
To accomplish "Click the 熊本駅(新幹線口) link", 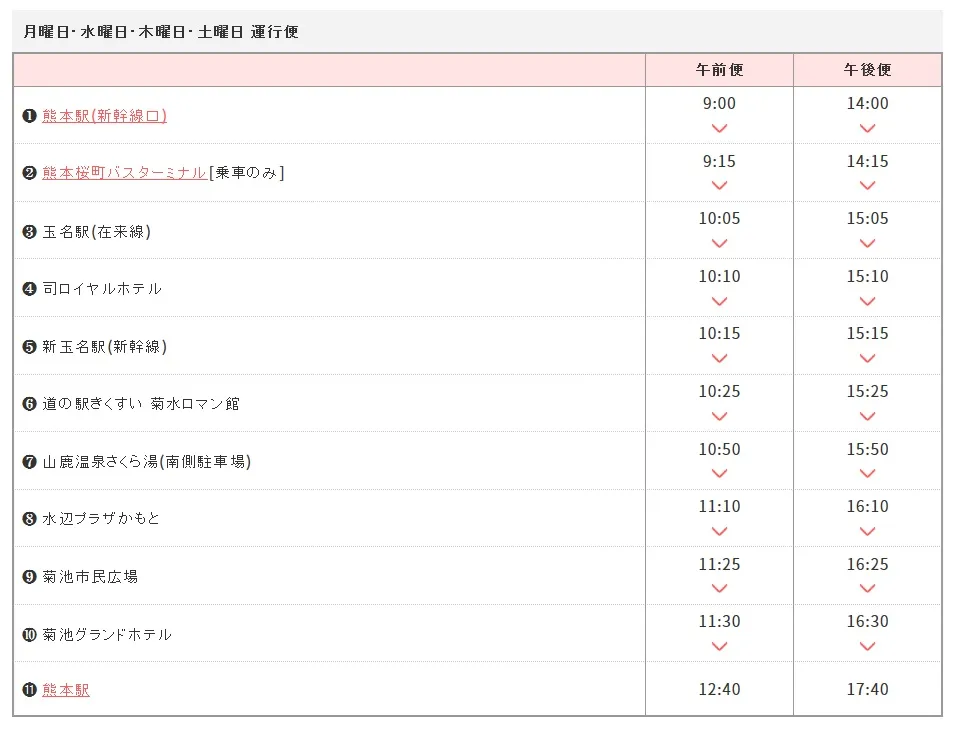I will (x=104, y=116).
